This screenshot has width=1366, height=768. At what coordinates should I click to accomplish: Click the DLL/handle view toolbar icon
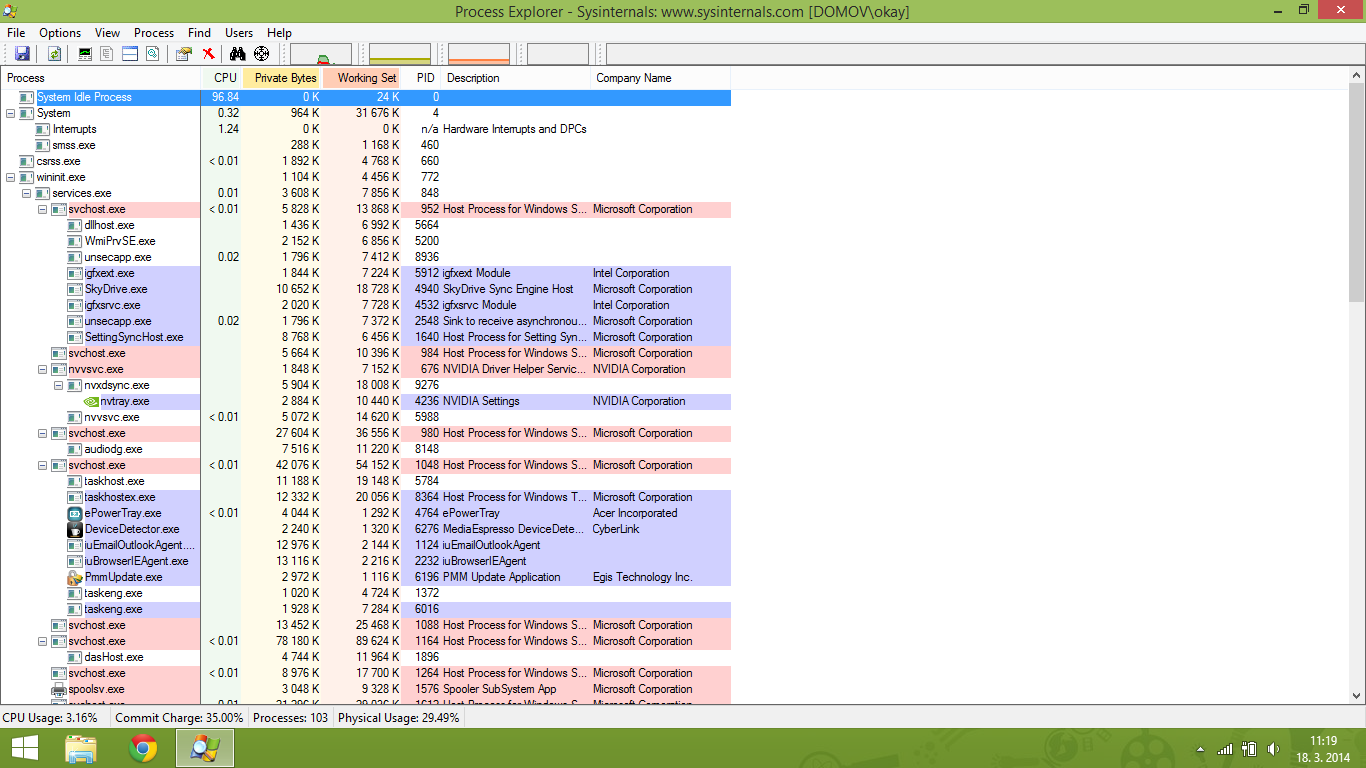(x=151, y=54)
